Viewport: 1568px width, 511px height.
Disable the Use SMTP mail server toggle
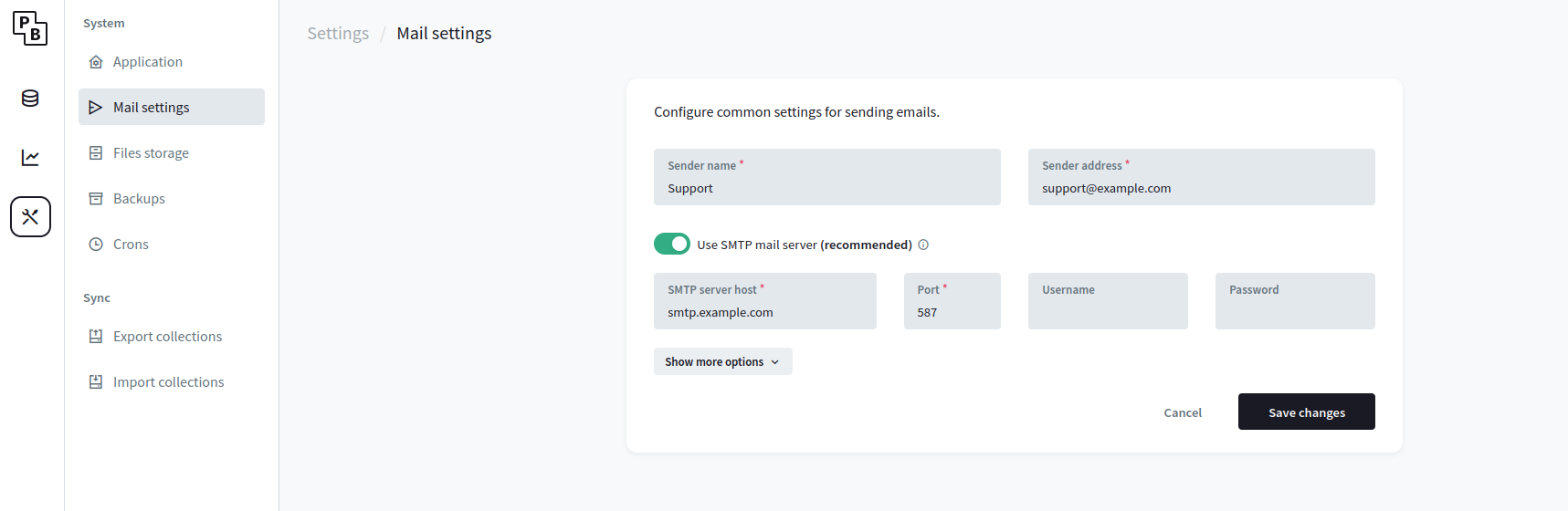672,244
